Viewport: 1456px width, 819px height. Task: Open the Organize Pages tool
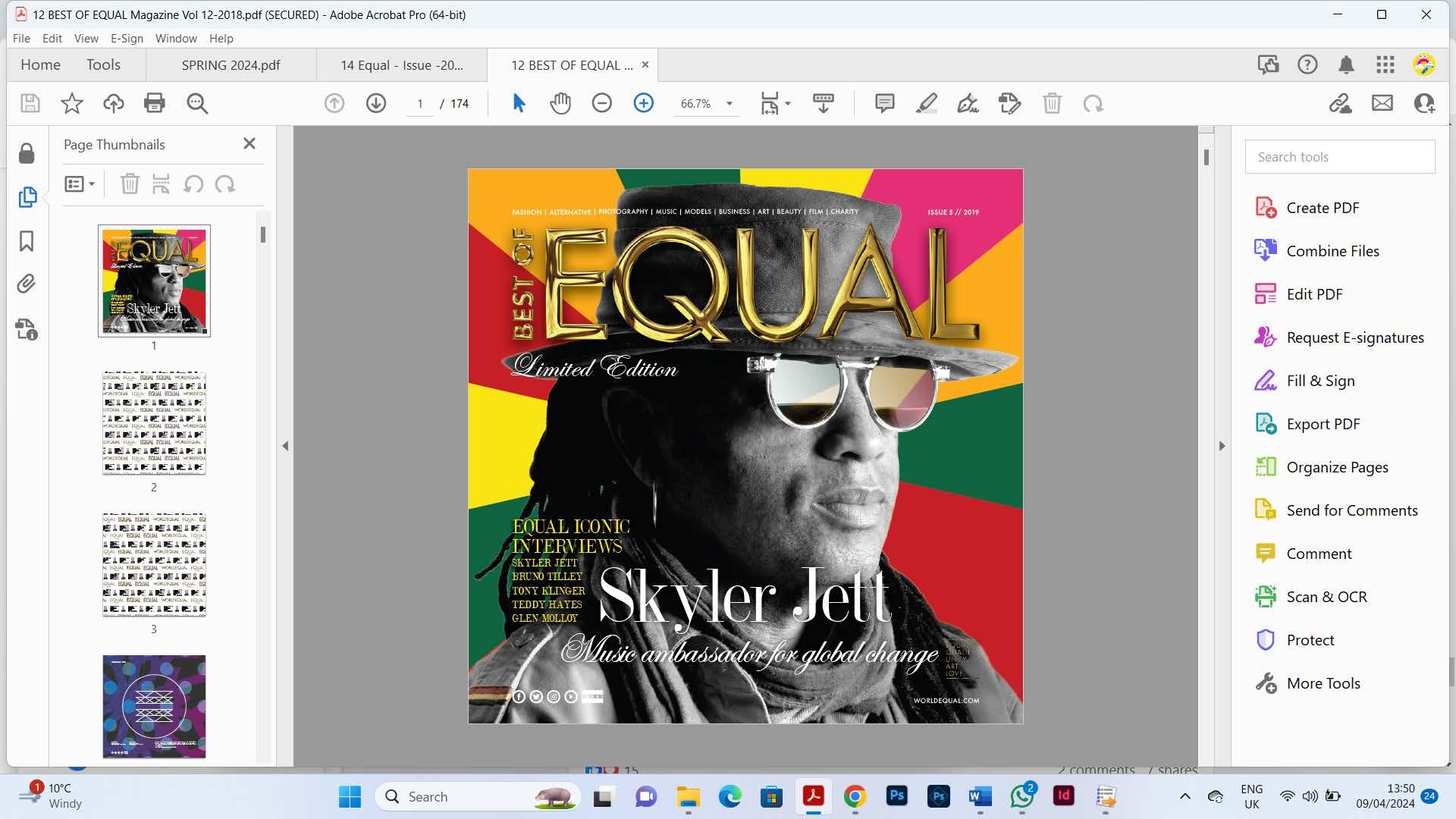click(x=1337, y=467)
